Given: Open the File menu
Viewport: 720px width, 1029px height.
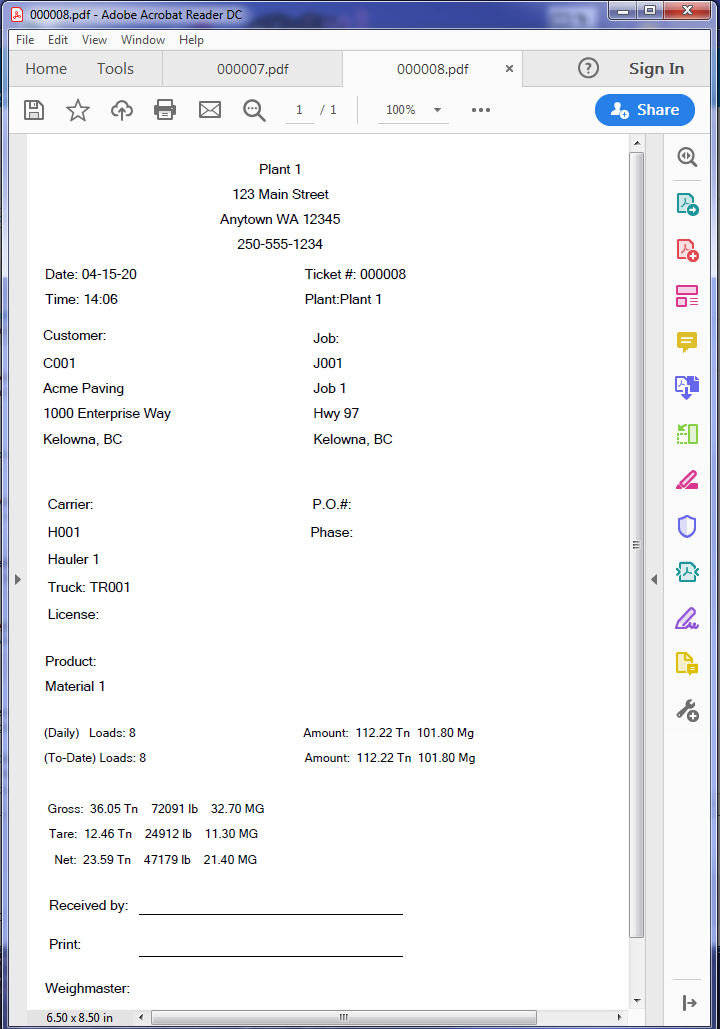Looking at the screenshot, I should click(25, 40).
